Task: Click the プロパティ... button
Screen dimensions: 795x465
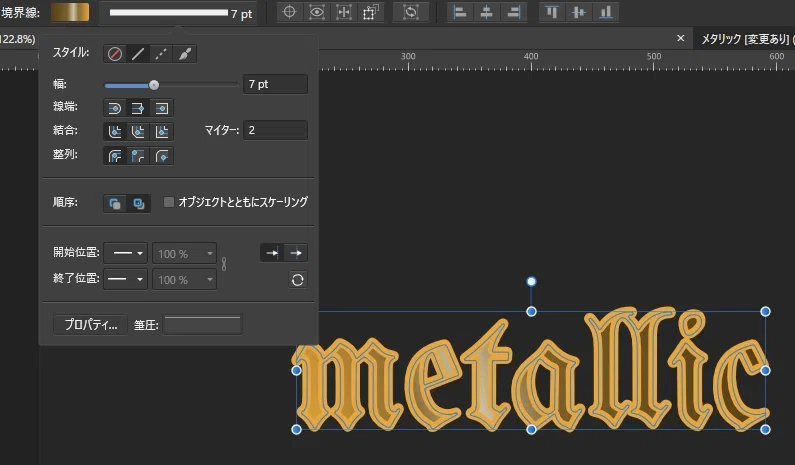Action: pyautogui.click(x=90, y=325)
